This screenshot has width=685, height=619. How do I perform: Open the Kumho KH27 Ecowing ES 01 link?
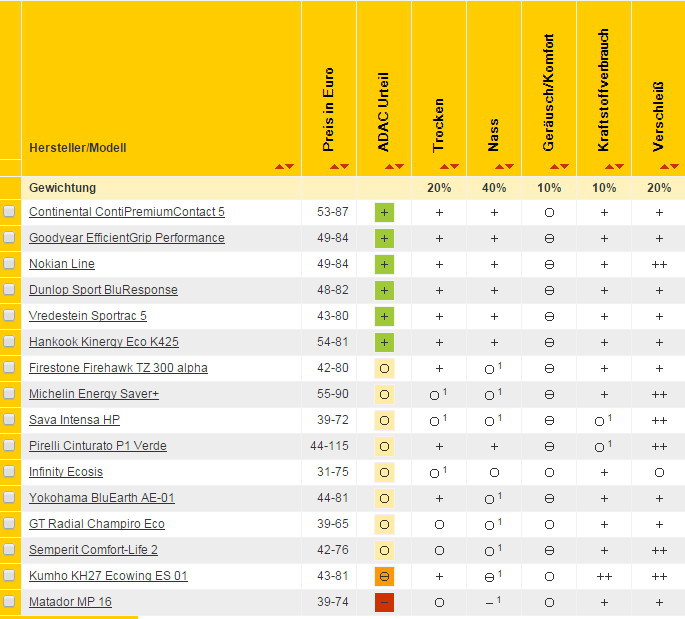[108, 576]
